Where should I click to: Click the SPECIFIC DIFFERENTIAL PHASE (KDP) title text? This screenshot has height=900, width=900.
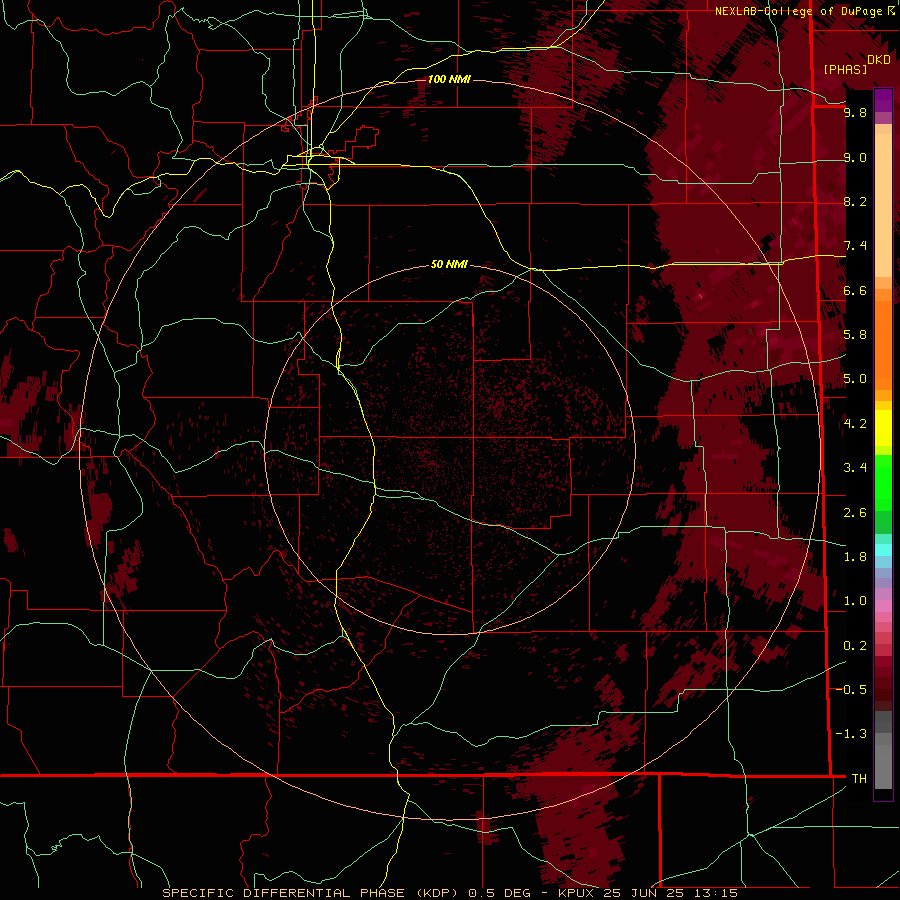[x=310, y=893]
